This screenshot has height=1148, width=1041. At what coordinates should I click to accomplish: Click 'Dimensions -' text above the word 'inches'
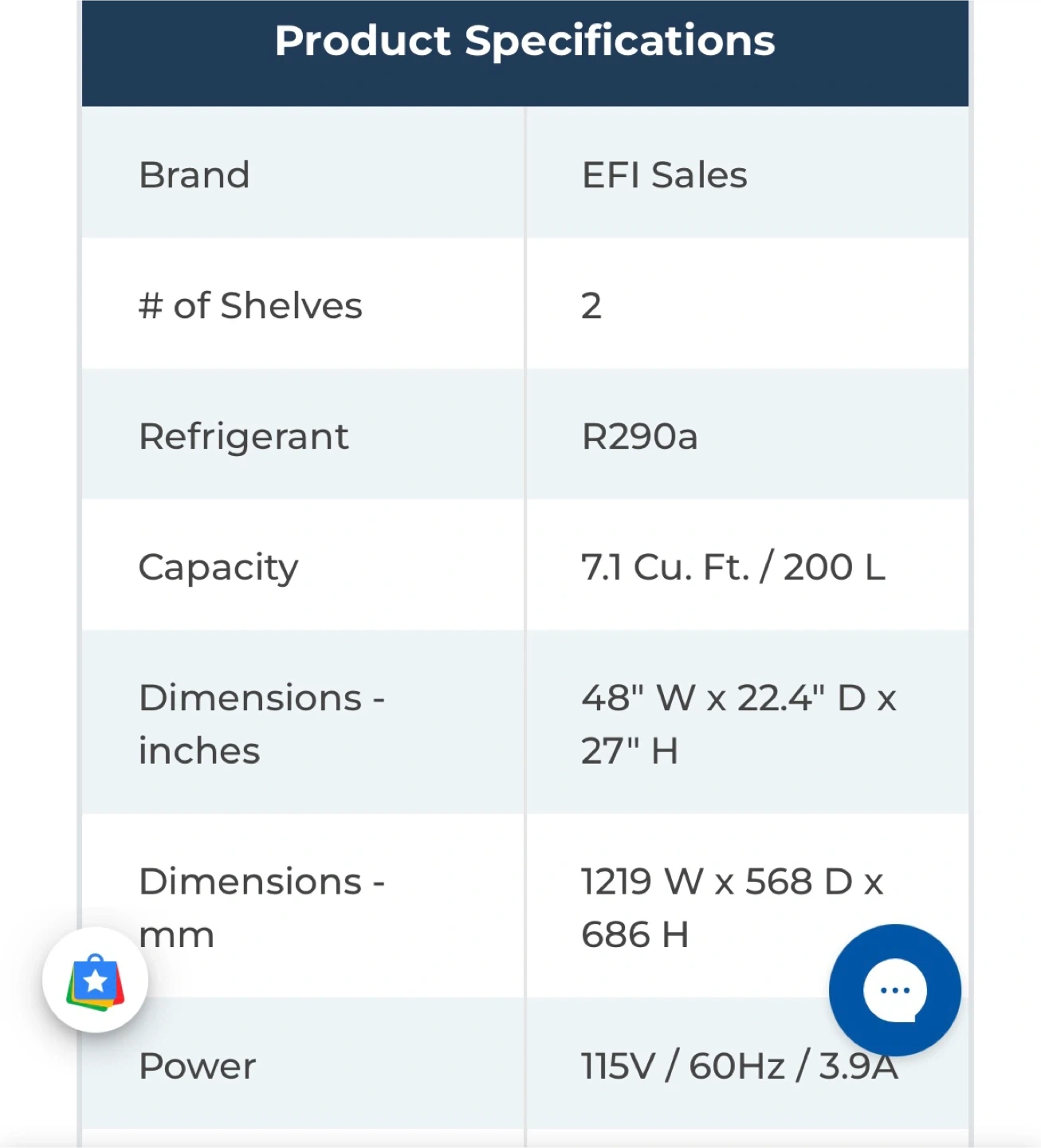261,698
